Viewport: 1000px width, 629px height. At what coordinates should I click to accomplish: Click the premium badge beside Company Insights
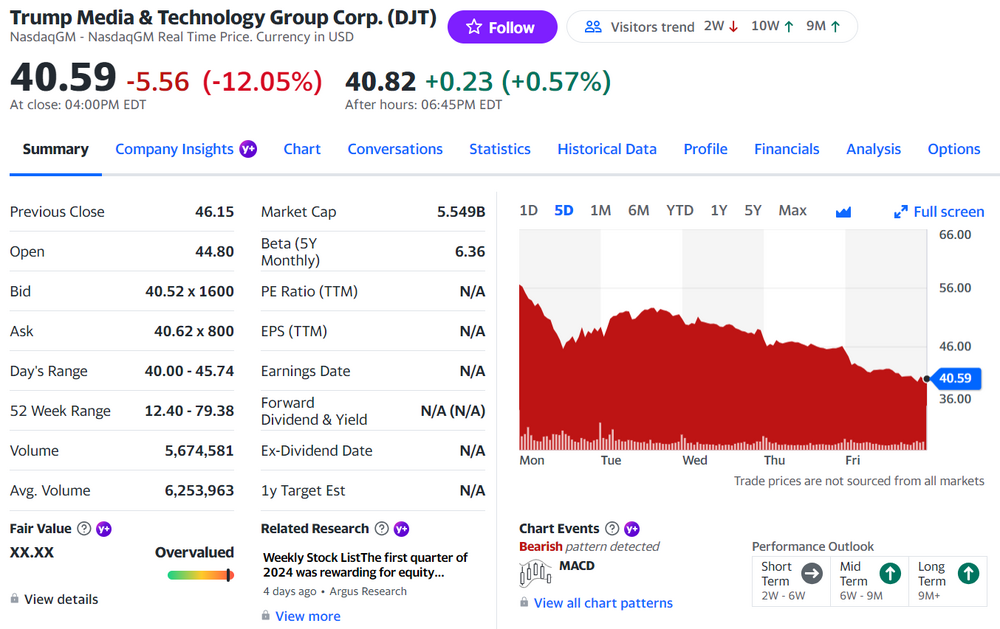[248, 149]
